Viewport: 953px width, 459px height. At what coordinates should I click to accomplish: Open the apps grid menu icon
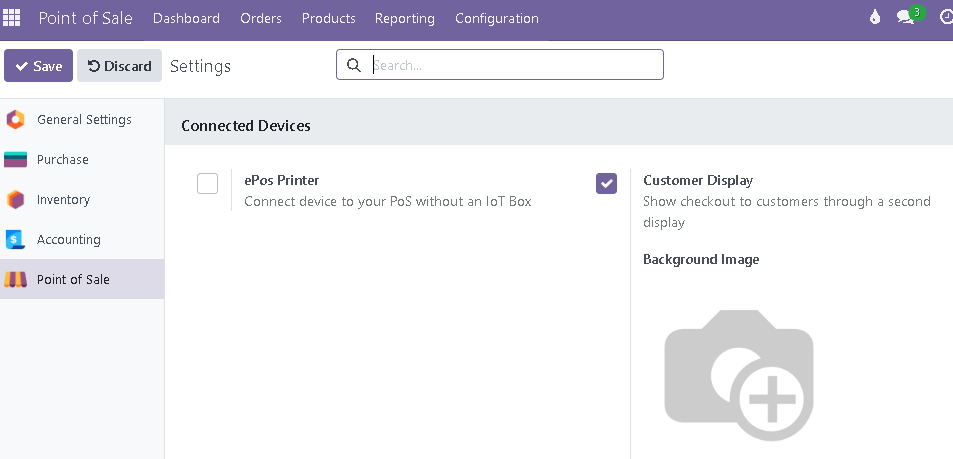point(12,18)
